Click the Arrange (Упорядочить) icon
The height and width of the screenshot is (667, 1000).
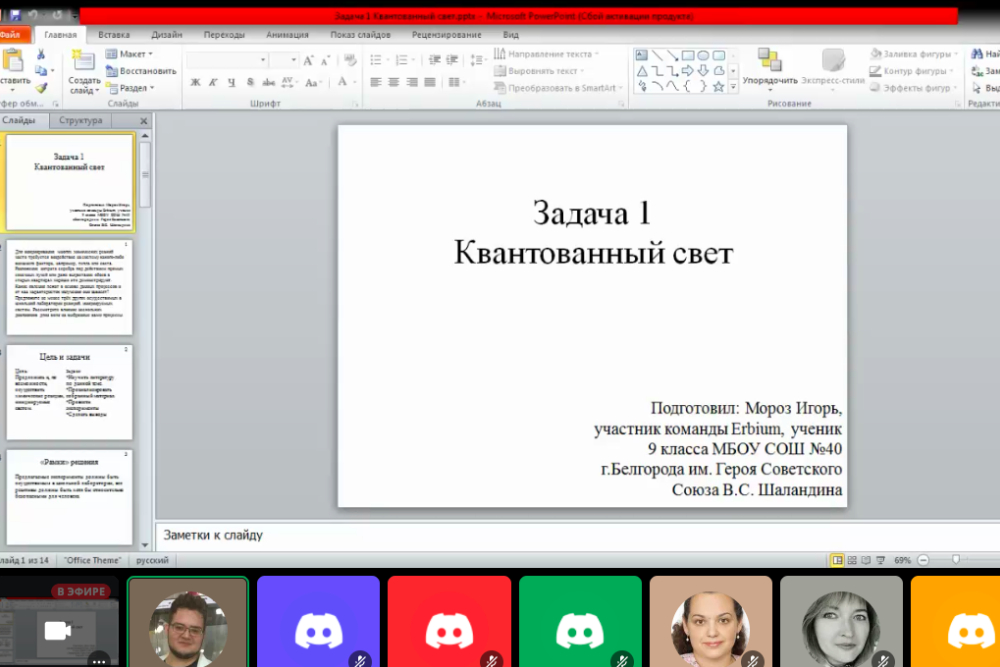(x=769, y=62)
